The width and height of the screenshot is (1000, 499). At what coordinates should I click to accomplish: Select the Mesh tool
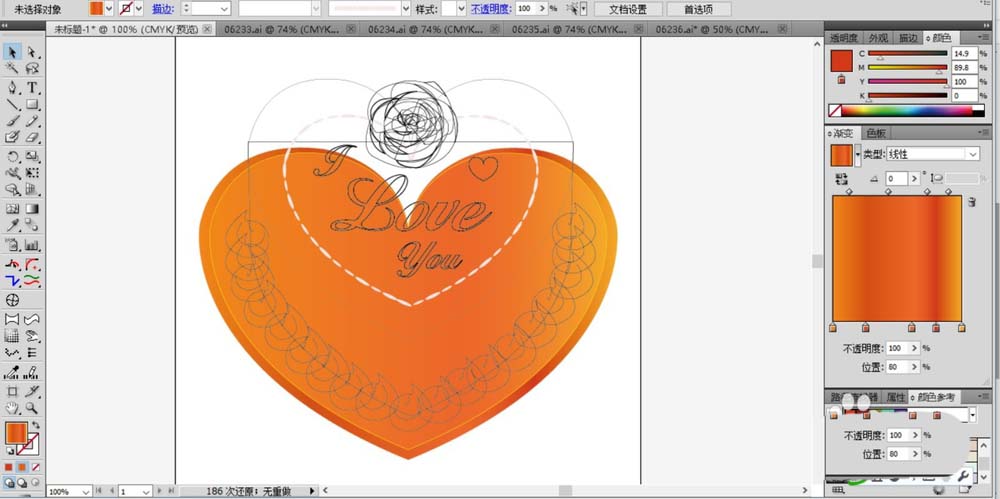tap(12, 209)
